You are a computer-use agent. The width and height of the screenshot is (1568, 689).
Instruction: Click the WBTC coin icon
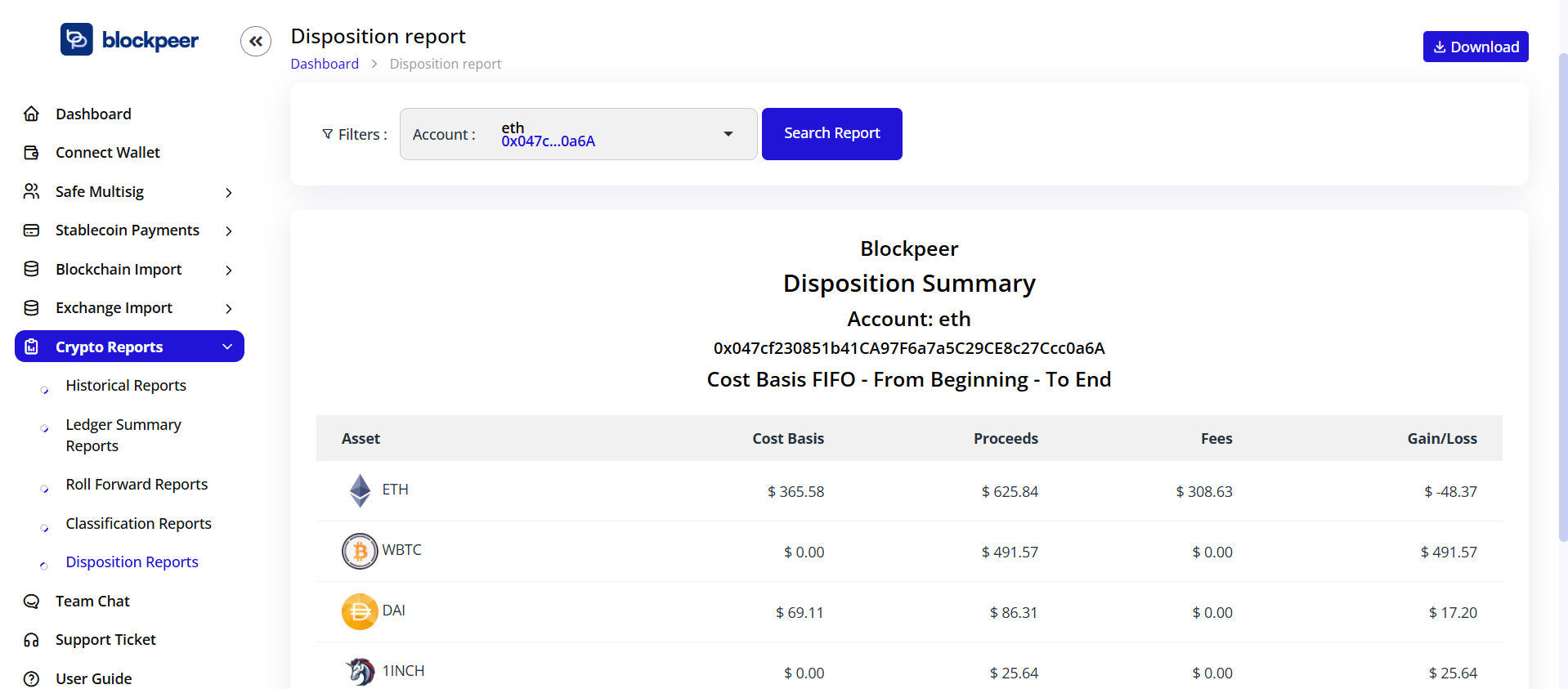360,551
